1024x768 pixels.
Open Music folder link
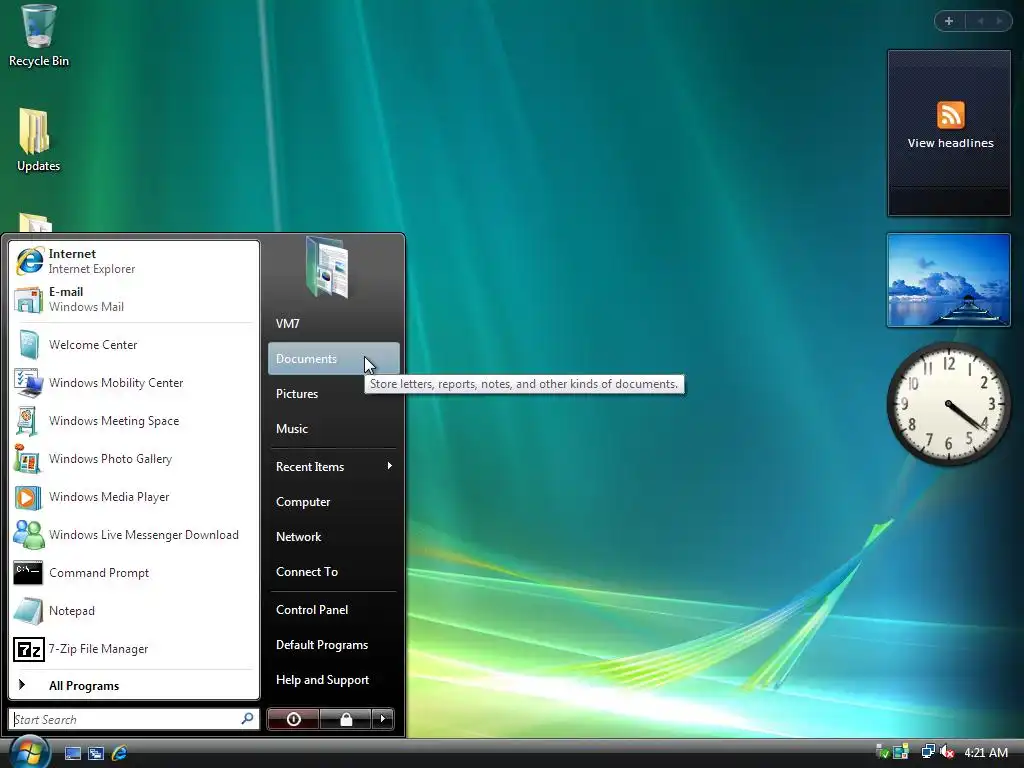334,429
